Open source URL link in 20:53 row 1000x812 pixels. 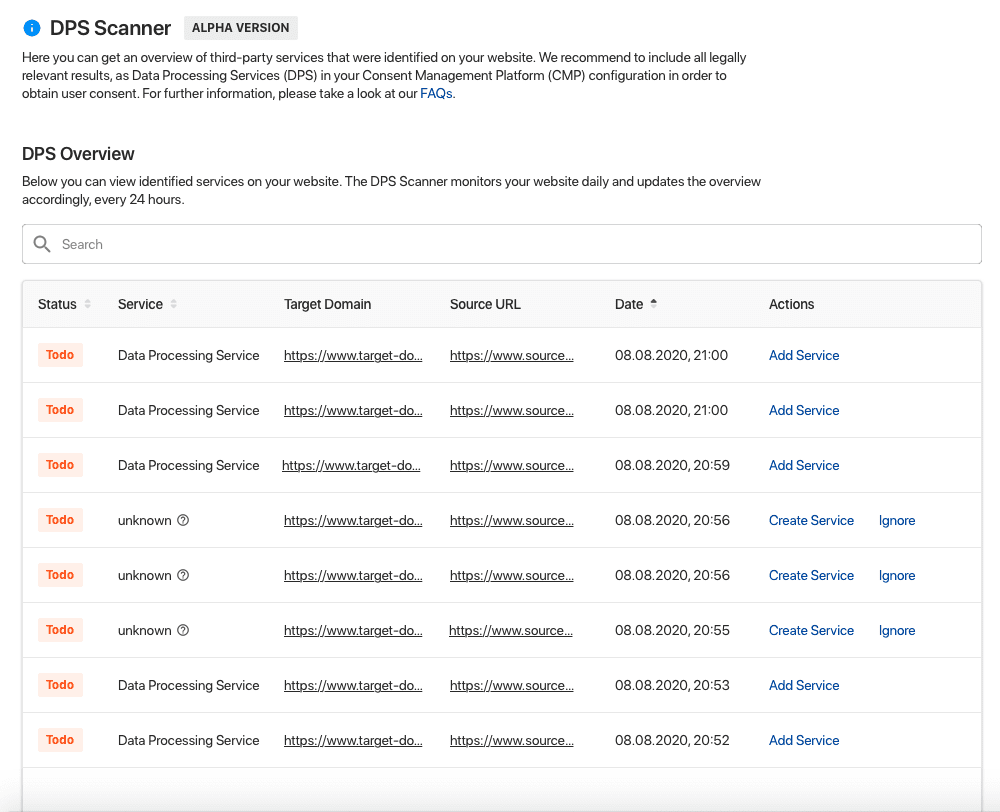511,685
